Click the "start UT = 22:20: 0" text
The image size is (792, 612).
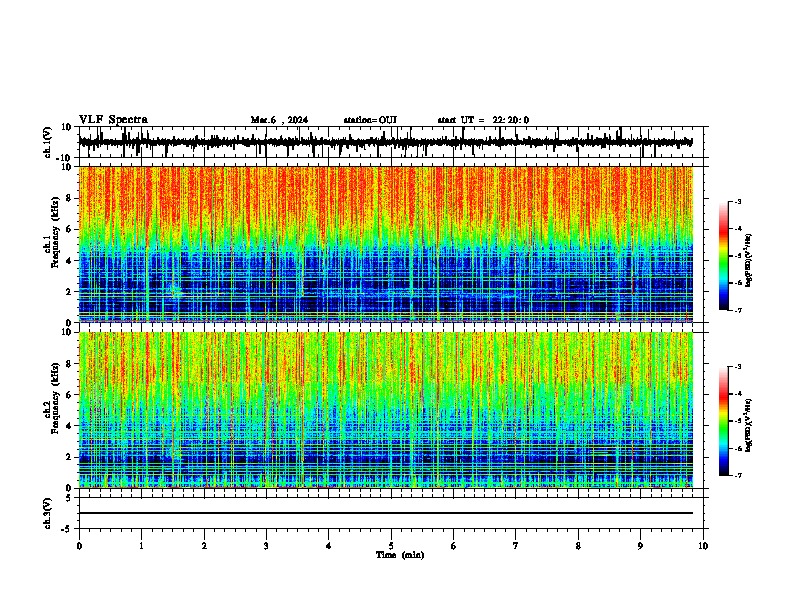pyautogui.click(x=483, y=120)
